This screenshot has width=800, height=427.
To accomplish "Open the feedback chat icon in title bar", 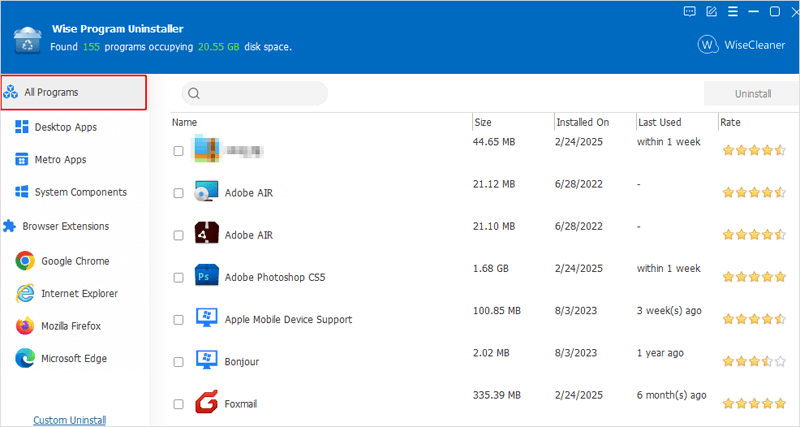I will (689, 12).
